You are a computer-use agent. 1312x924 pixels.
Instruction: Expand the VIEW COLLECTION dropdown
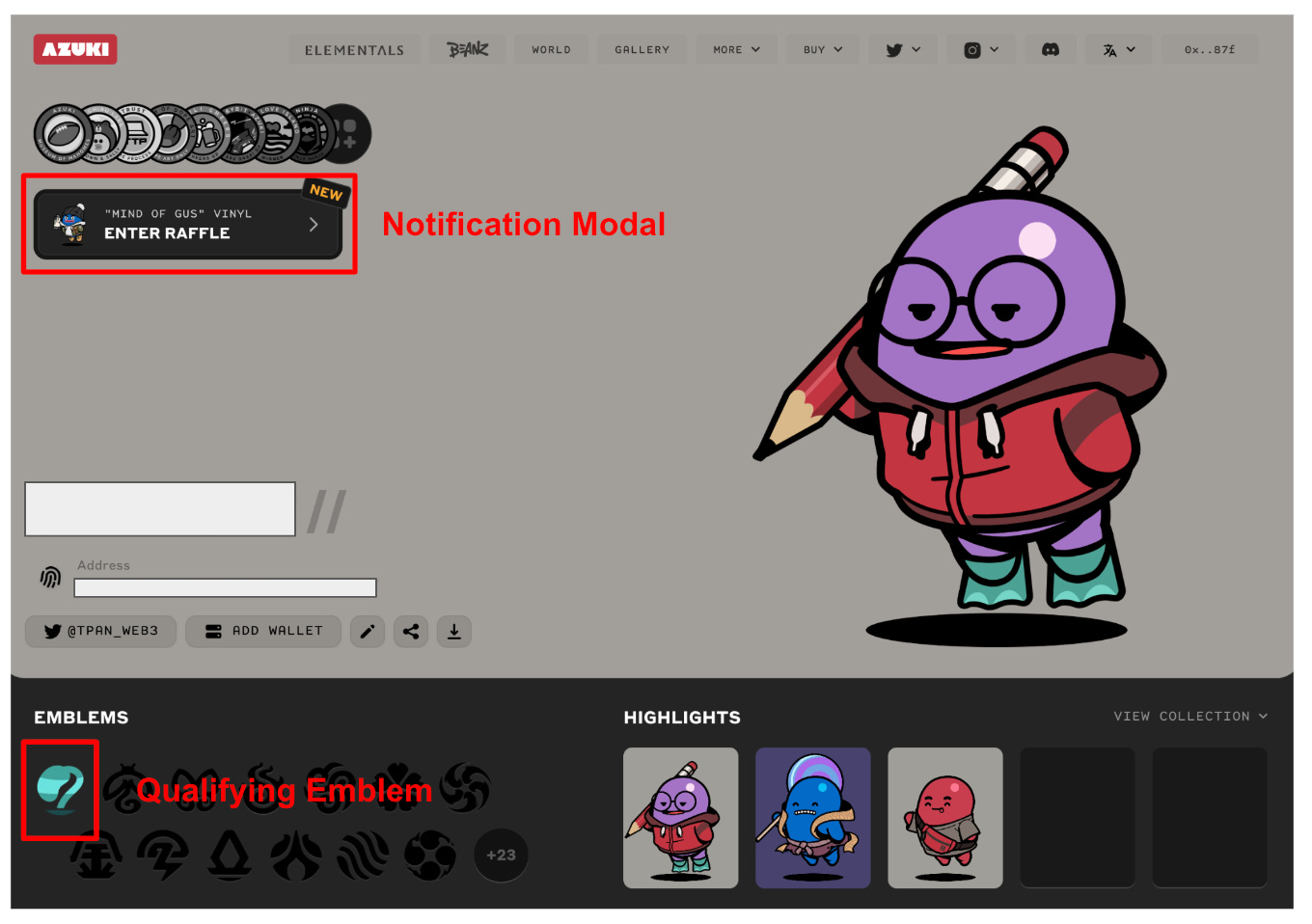(1190, 716)
